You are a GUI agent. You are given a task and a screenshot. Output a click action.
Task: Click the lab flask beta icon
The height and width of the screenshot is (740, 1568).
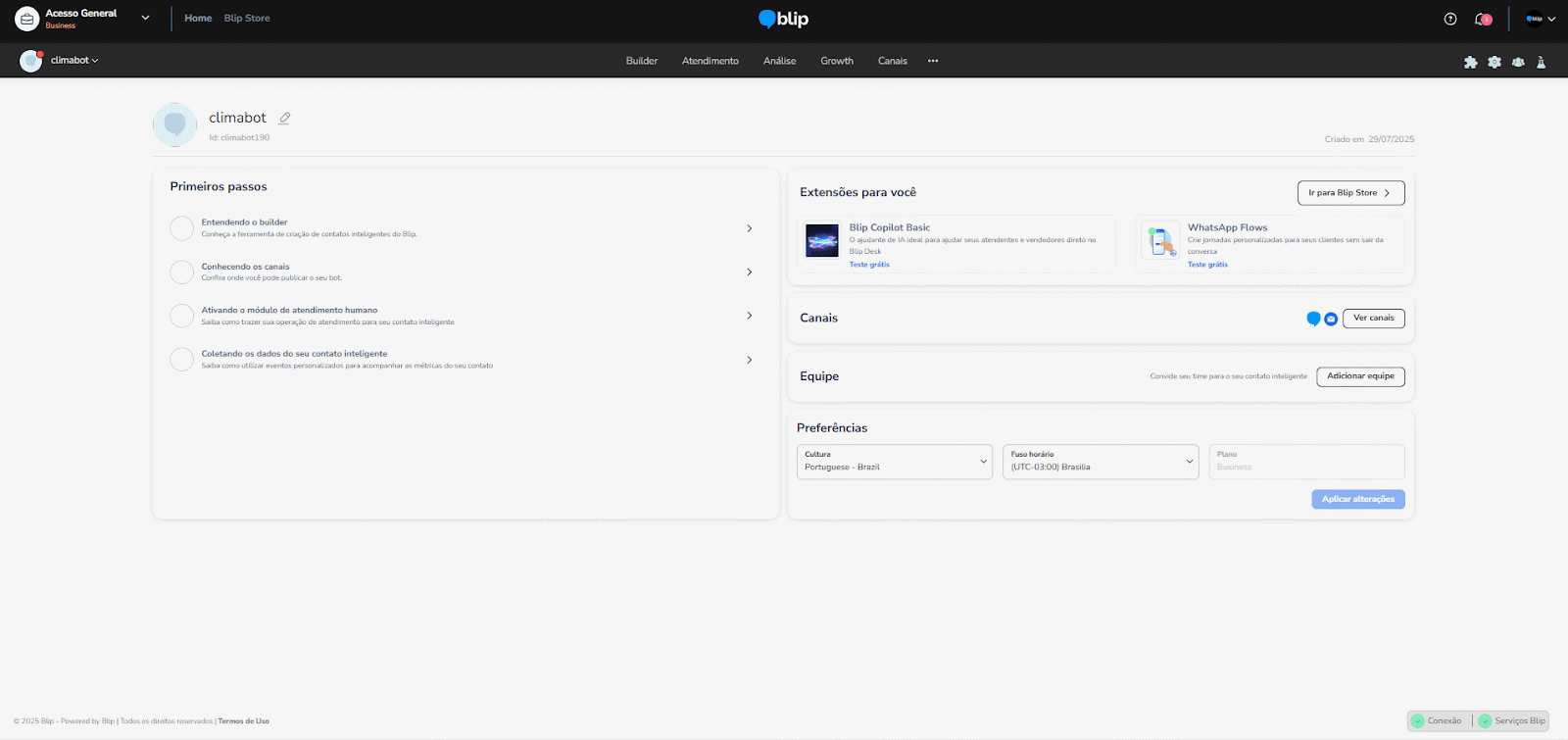pos(1542,62)
